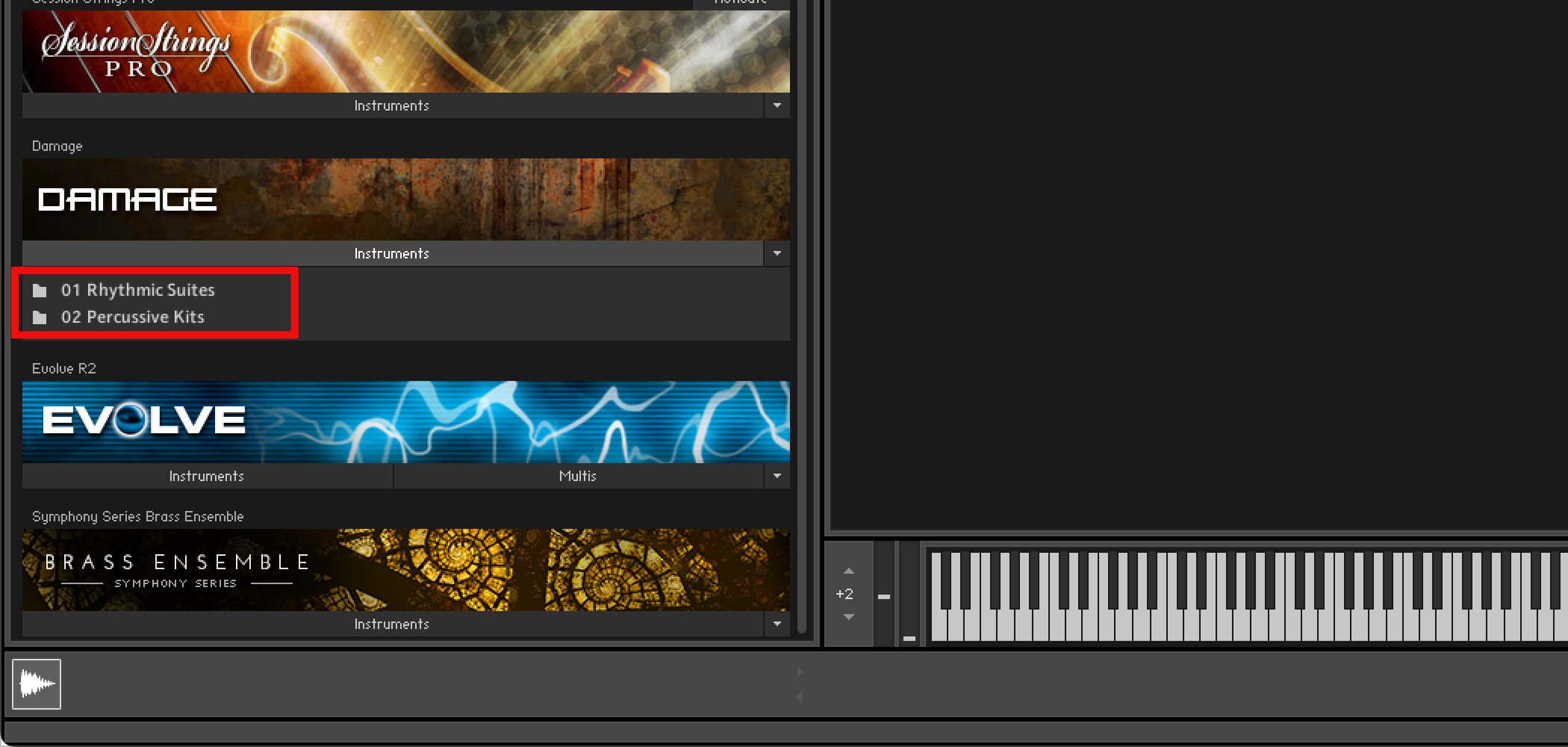Image resolution: width=1568 pixels, height=747 pixels.
Task: Open the Session Strings Pro Instruments button
Action: (x=393, y=105)
